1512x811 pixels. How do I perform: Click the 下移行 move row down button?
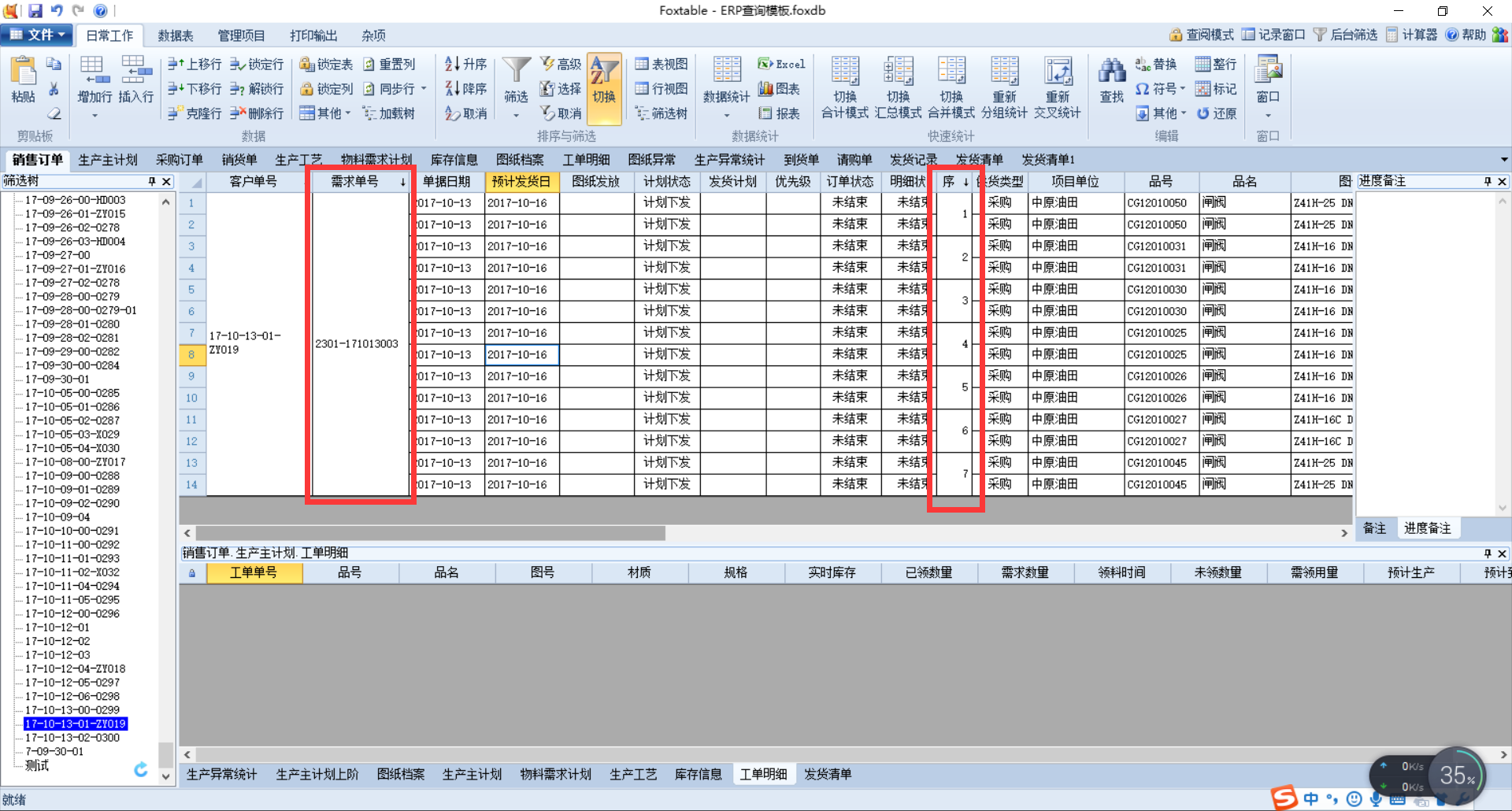click(x=195, y=89)
